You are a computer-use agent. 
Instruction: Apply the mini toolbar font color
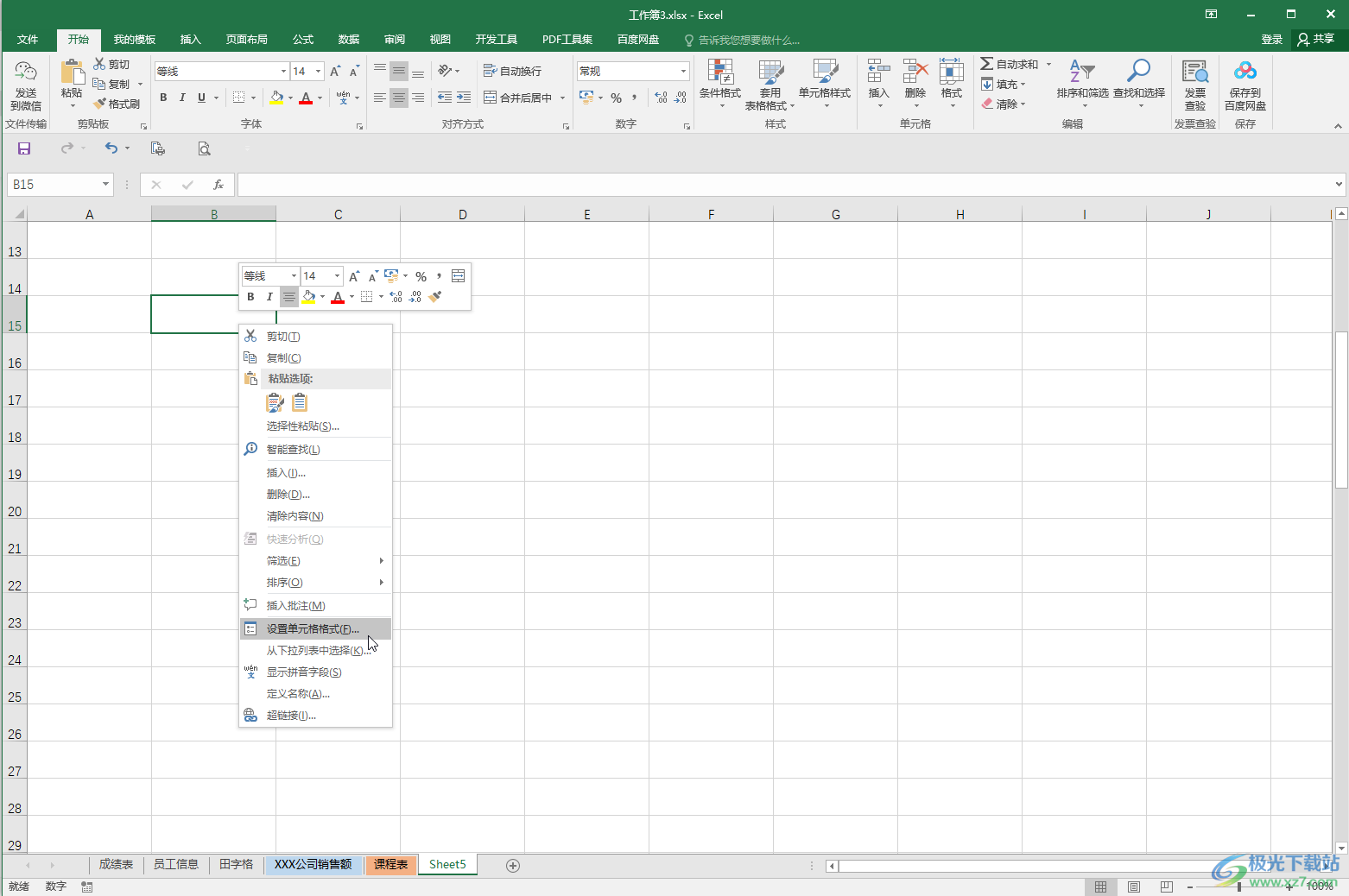(x=338, y=297)
